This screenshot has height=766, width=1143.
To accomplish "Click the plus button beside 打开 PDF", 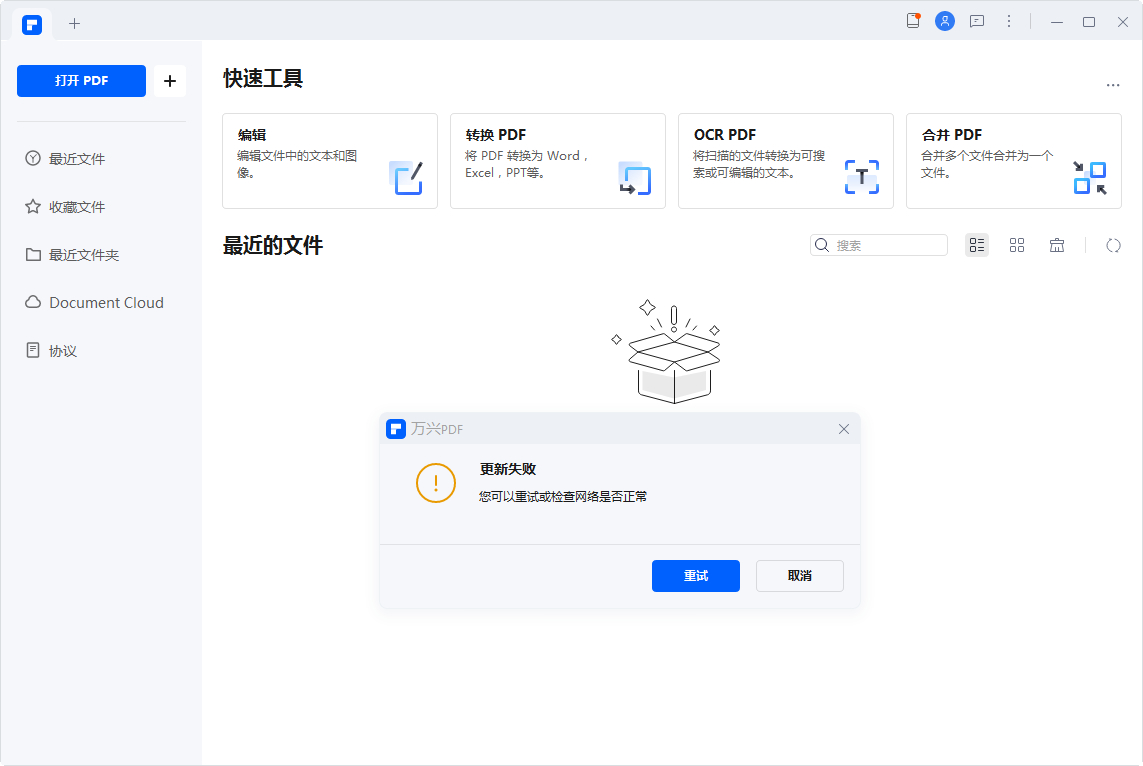I will (169, 81).
